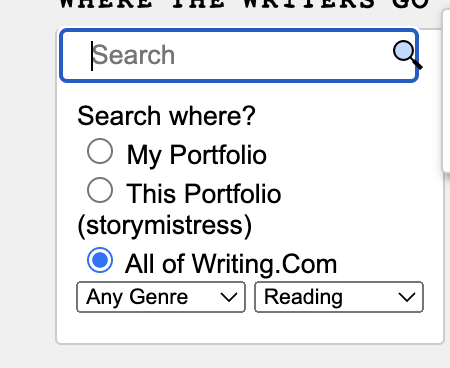Focus the Search text field
The height and width of the screenshot is (368, 450).
[239, 55]
